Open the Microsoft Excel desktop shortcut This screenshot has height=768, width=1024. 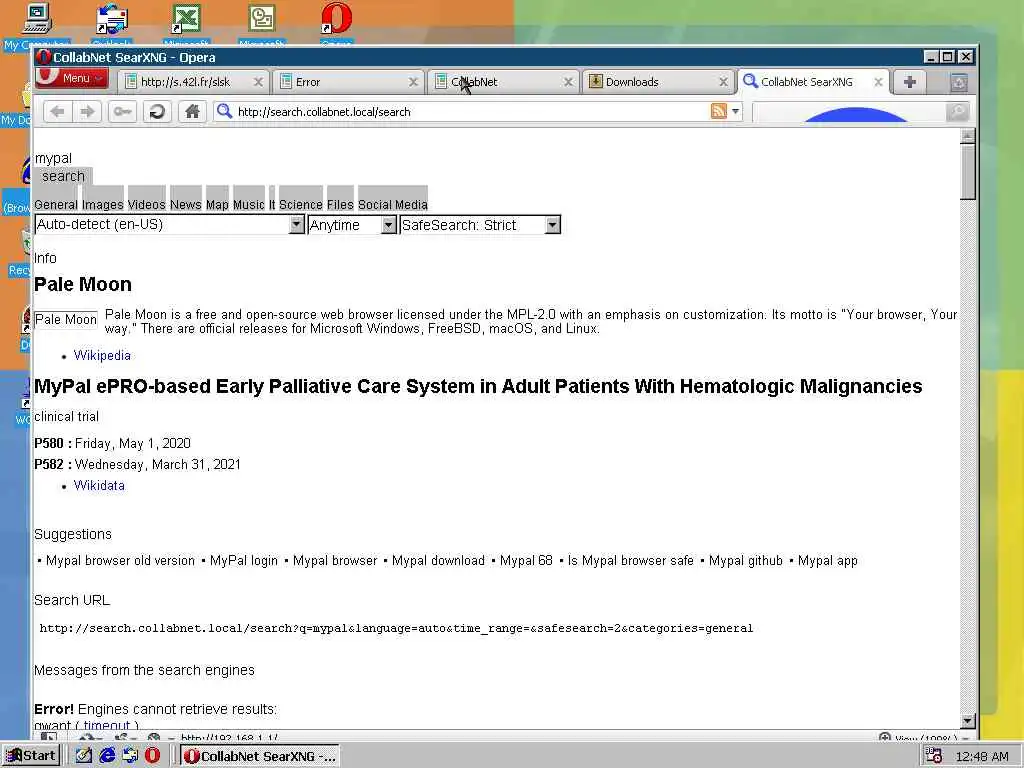[186, 25]
